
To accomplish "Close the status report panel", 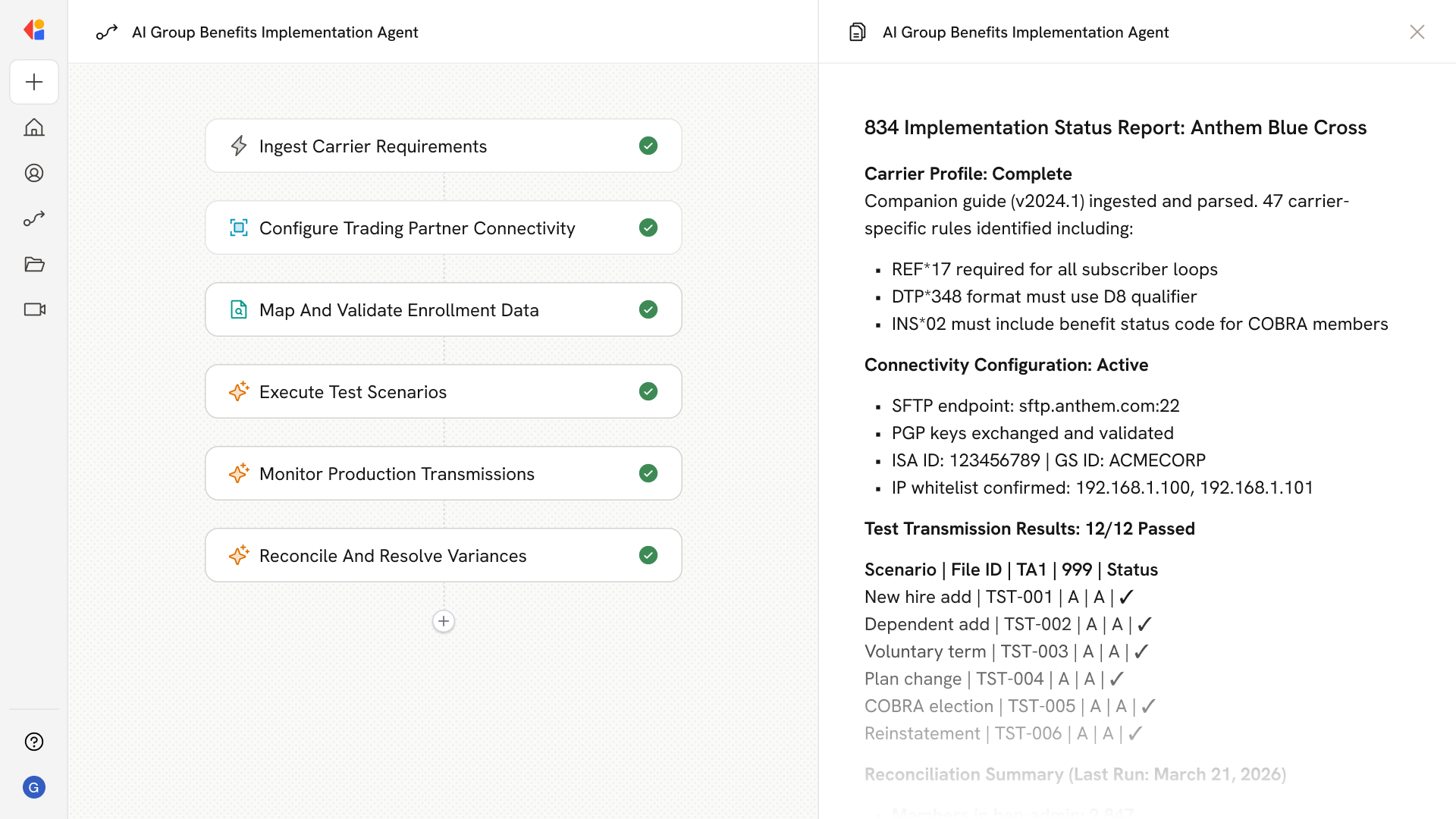I will [x=1417, y=32].
